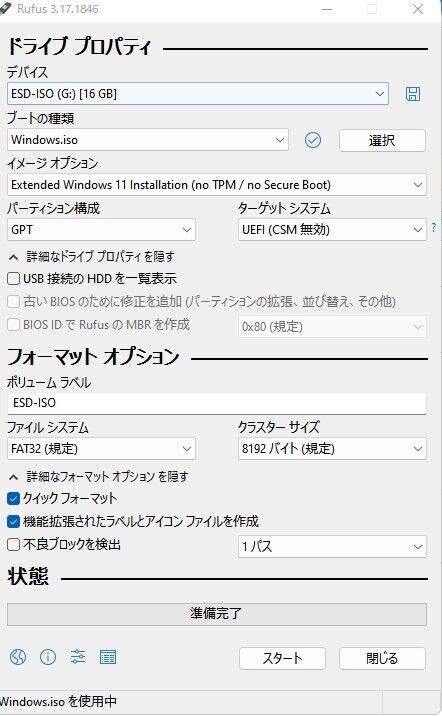The height and width of the screenshot is (716, 442).
Task: Open the 1 パス bad blocks dropdown
Action: [332, 547]
